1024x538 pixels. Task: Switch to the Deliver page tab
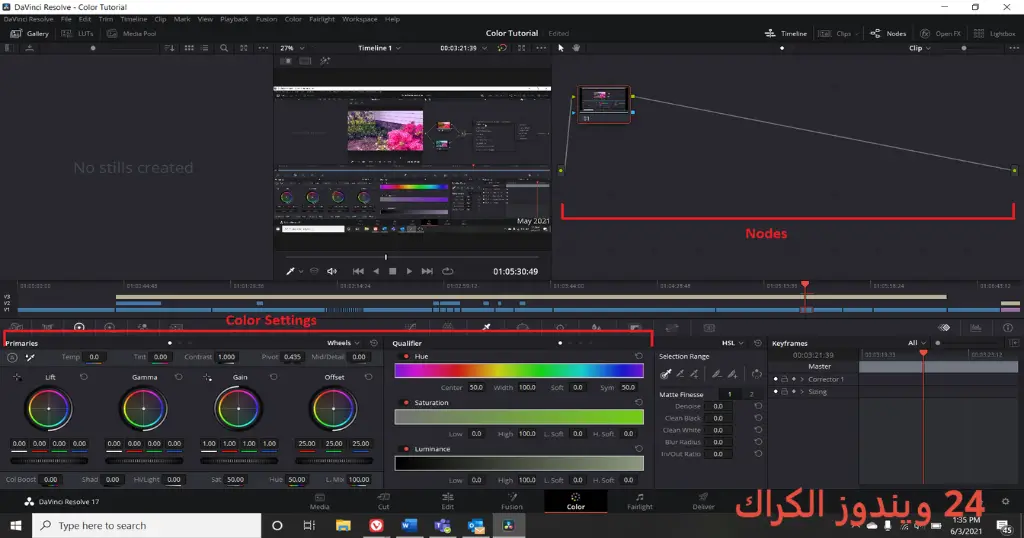point(703,501)
